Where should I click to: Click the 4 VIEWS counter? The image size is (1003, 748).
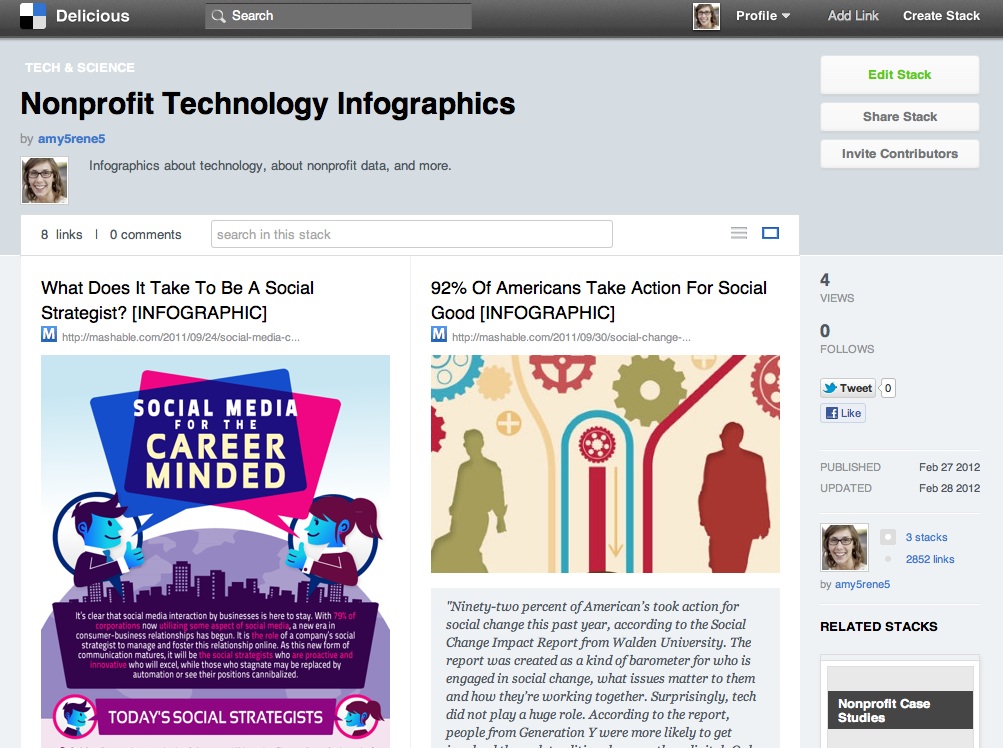coord(837,288)
